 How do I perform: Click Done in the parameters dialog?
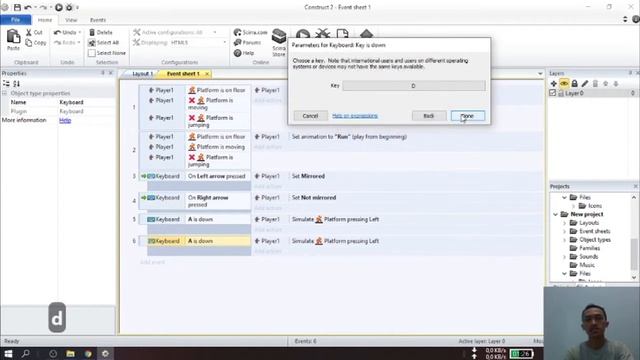point(468,116)
